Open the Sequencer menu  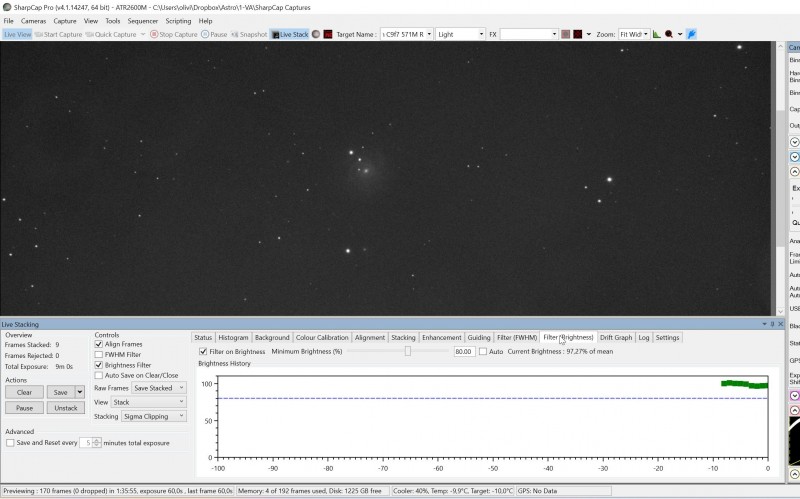click(143, 21)
